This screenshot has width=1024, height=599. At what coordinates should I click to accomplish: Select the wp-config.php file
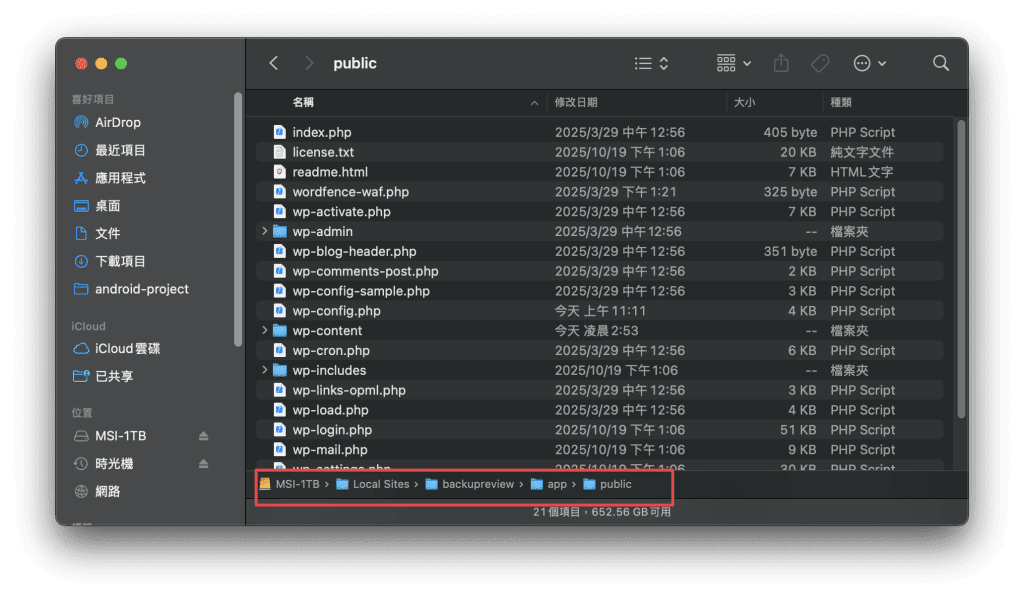tap(336, 311)
